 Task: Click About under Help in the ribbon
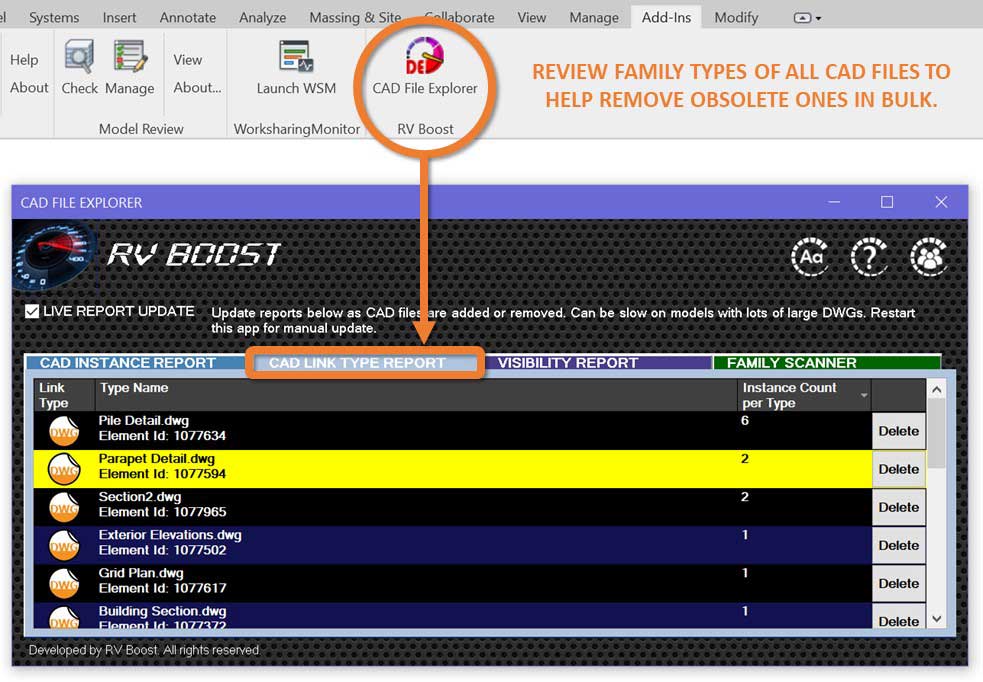29,88
